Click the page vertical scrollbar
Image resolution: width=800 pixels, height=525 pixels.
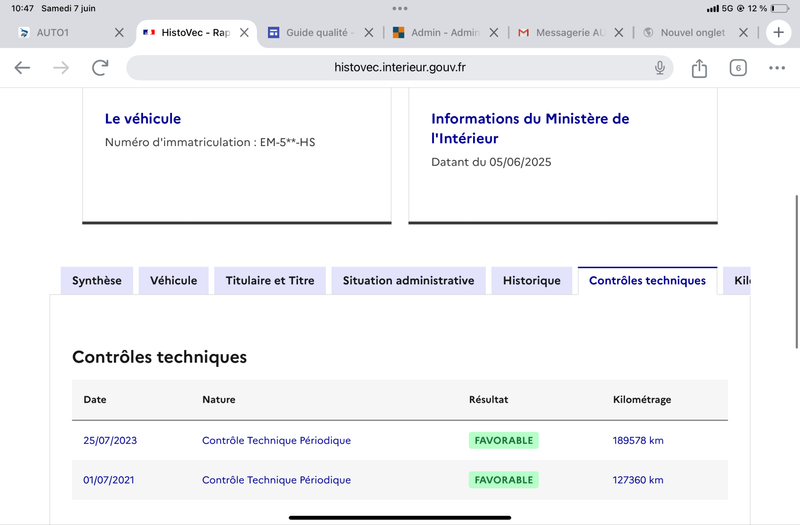click(x=796, y=272)
